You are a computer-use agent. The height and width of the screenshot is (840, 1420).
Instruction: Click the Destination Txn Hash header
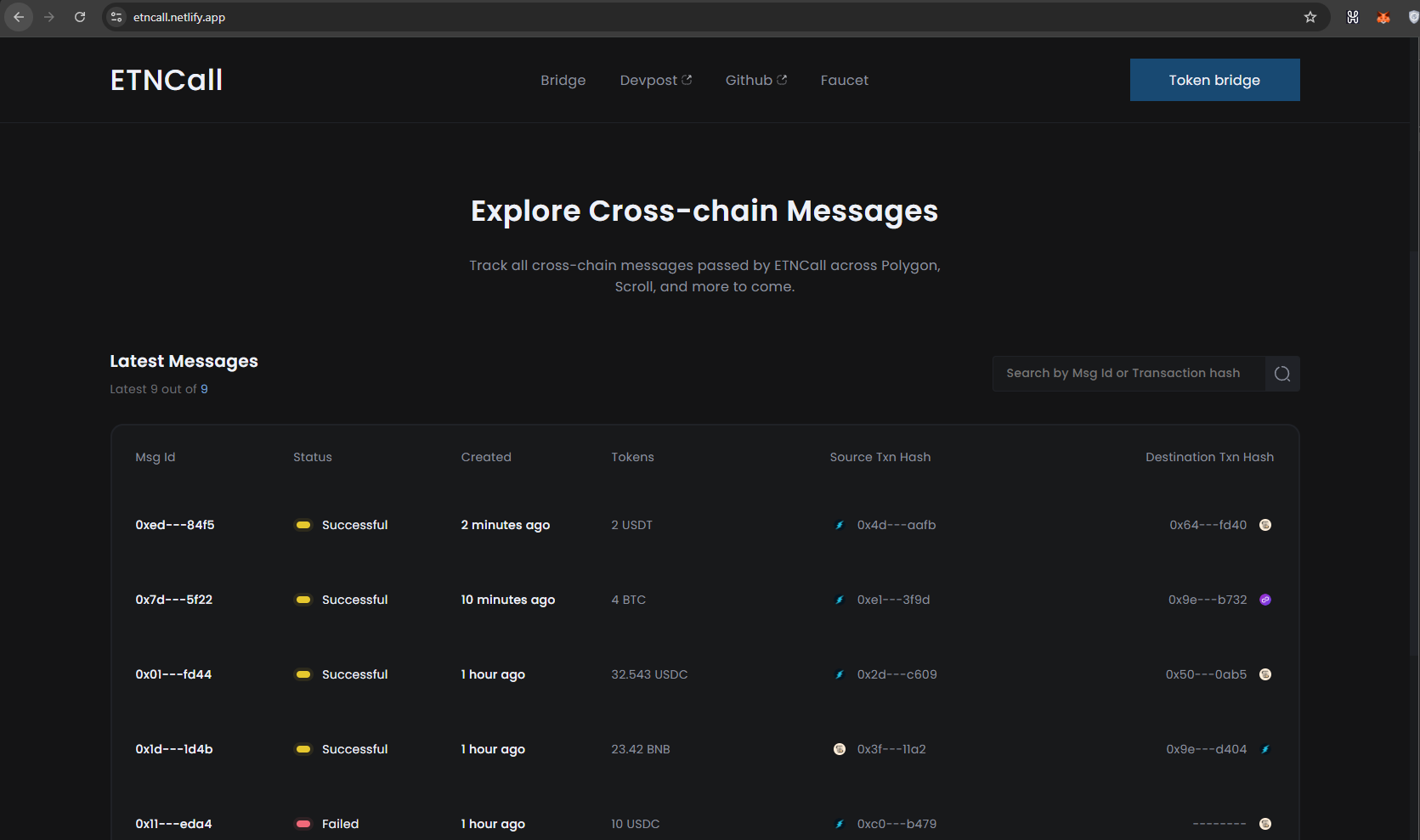1210,457
